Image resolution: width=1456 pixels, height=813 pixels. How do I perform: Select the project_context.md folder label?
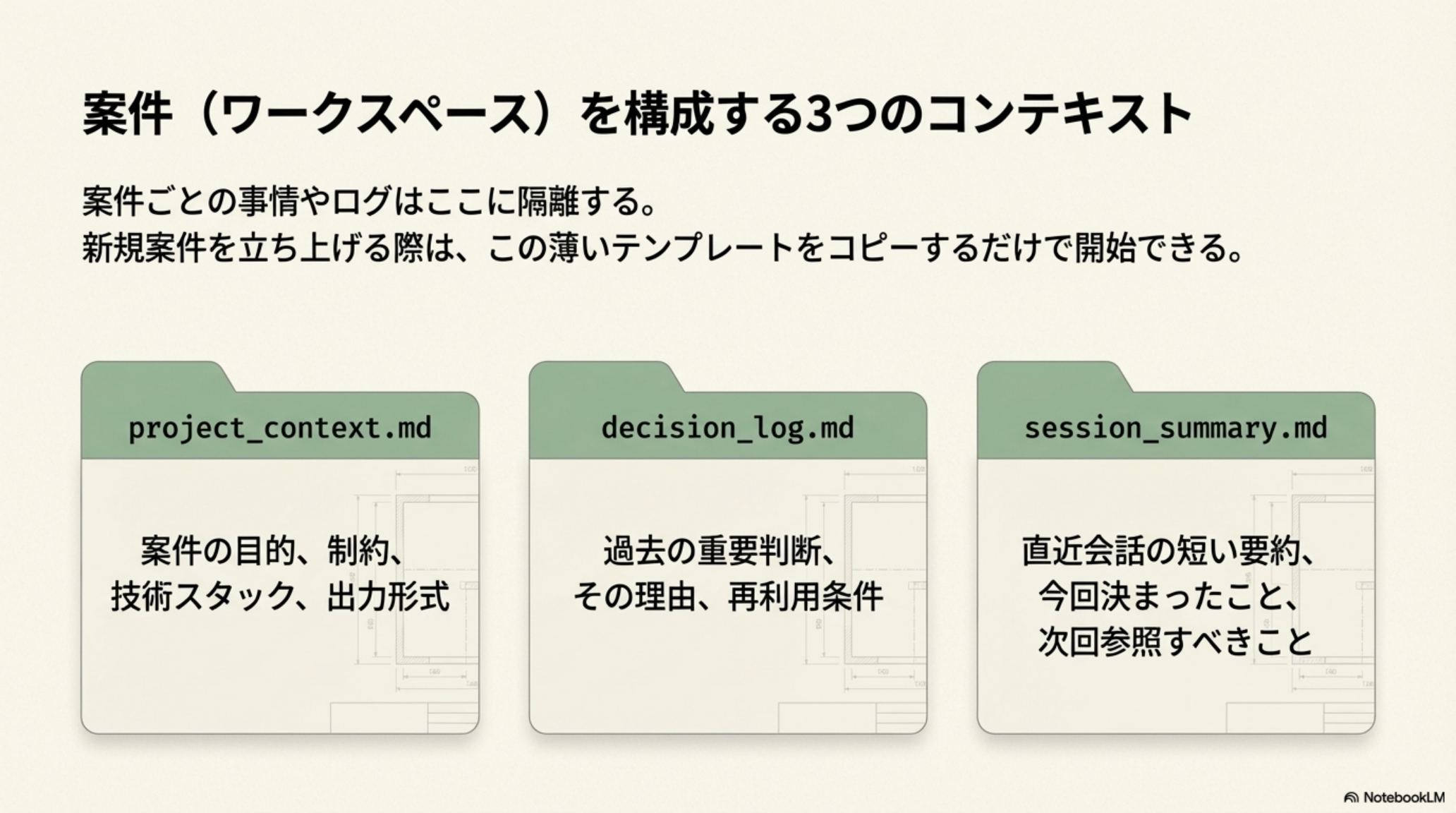pos(279,428)
